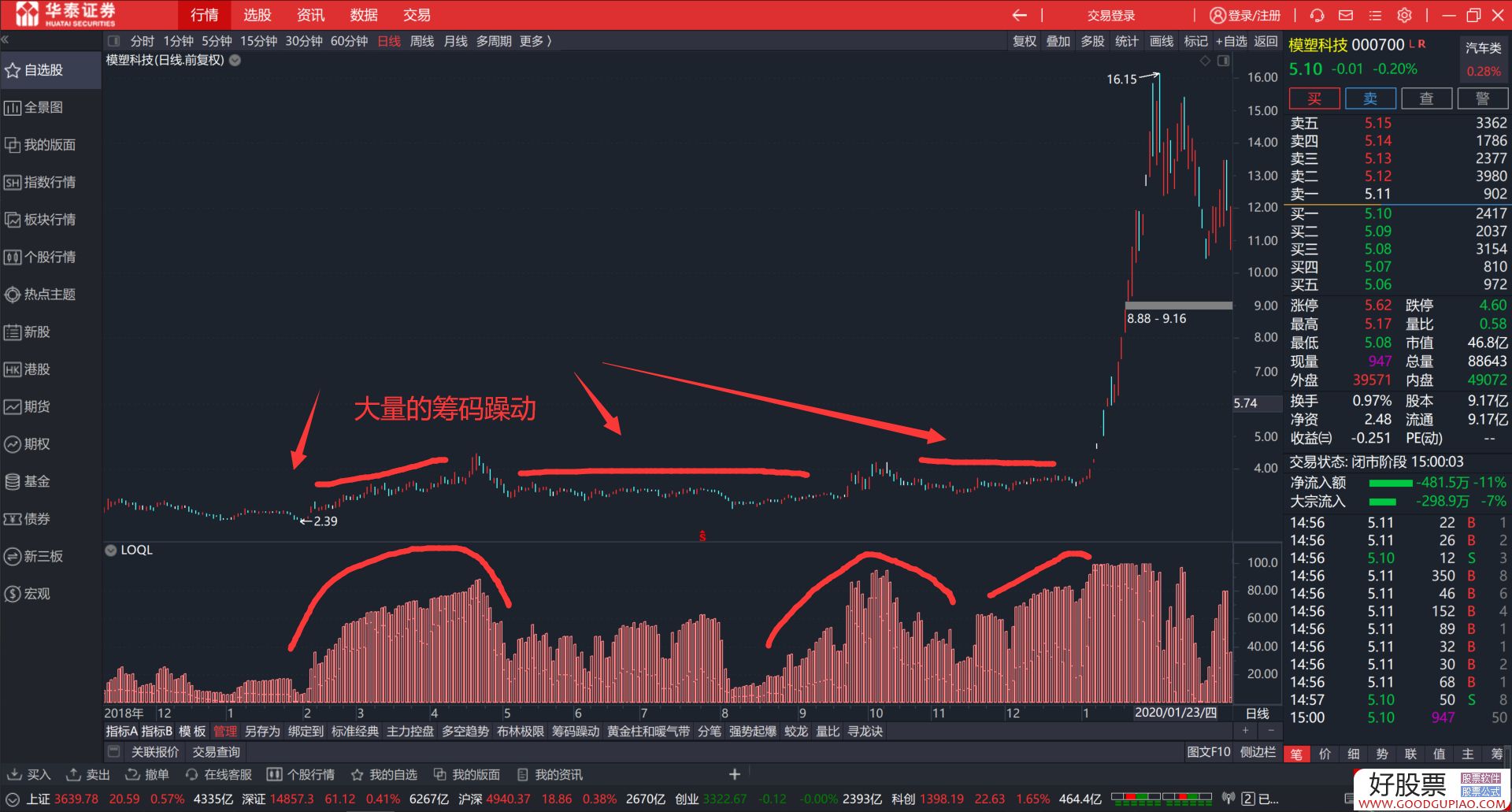Viewport: 1512px width, 812px height.
Task: Open settings gear in title bar
Action: click(1404, 15)
